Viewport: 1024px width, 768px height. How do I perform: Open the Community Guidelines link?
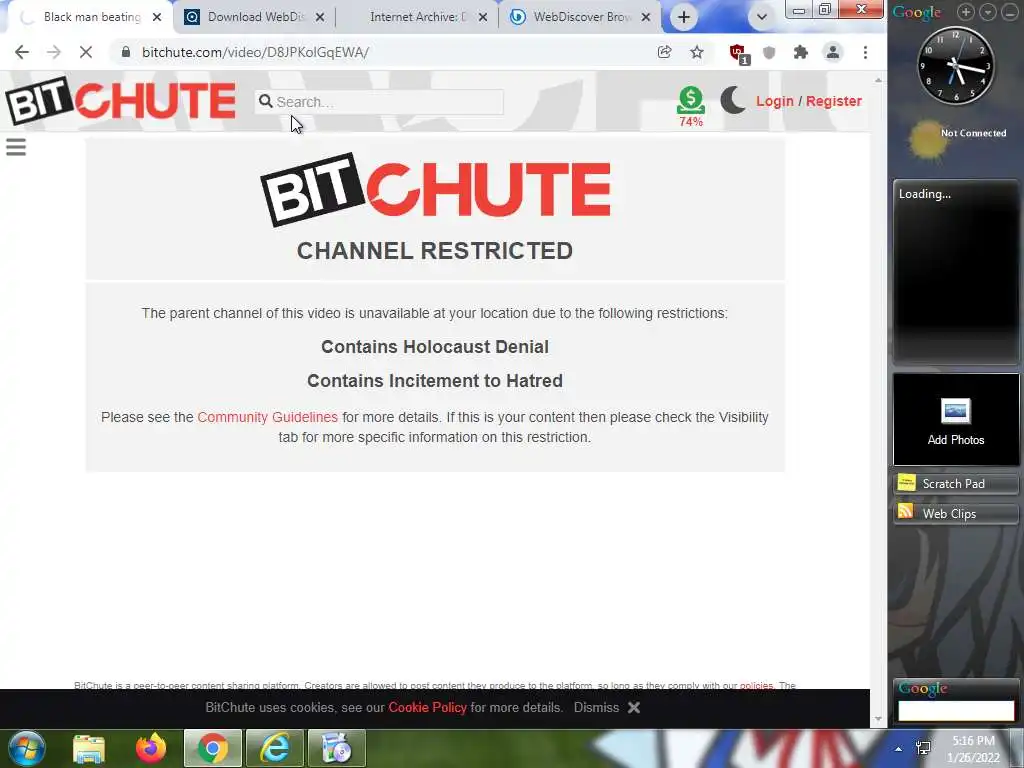[268, 417]
